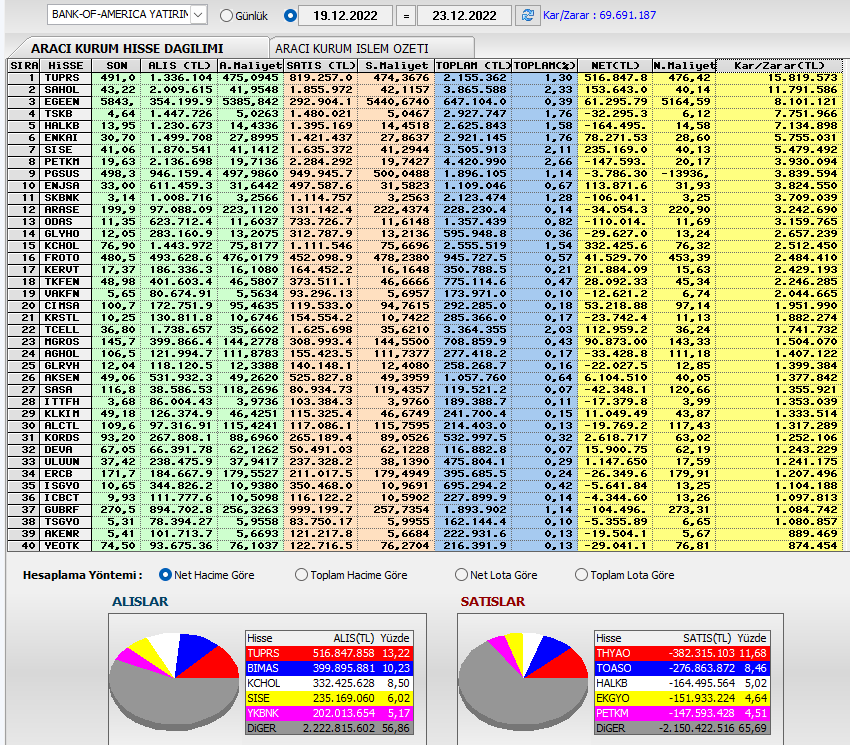Select the TUPRS row in the table
The height and width of the screenshot is (745, 850).
tap(425, 78)
